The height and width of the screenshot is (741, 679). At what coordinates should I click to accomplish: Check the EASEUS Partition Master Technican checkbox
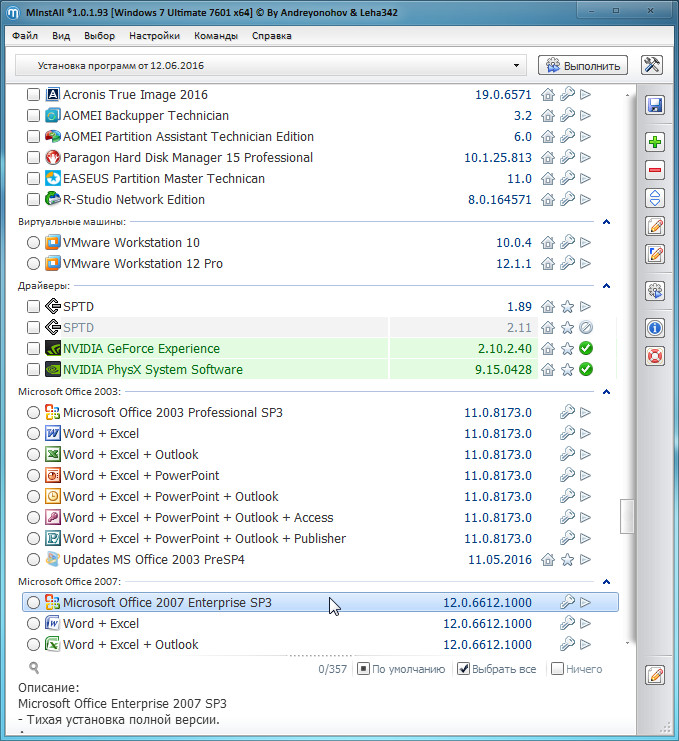[x=33, y=178]
